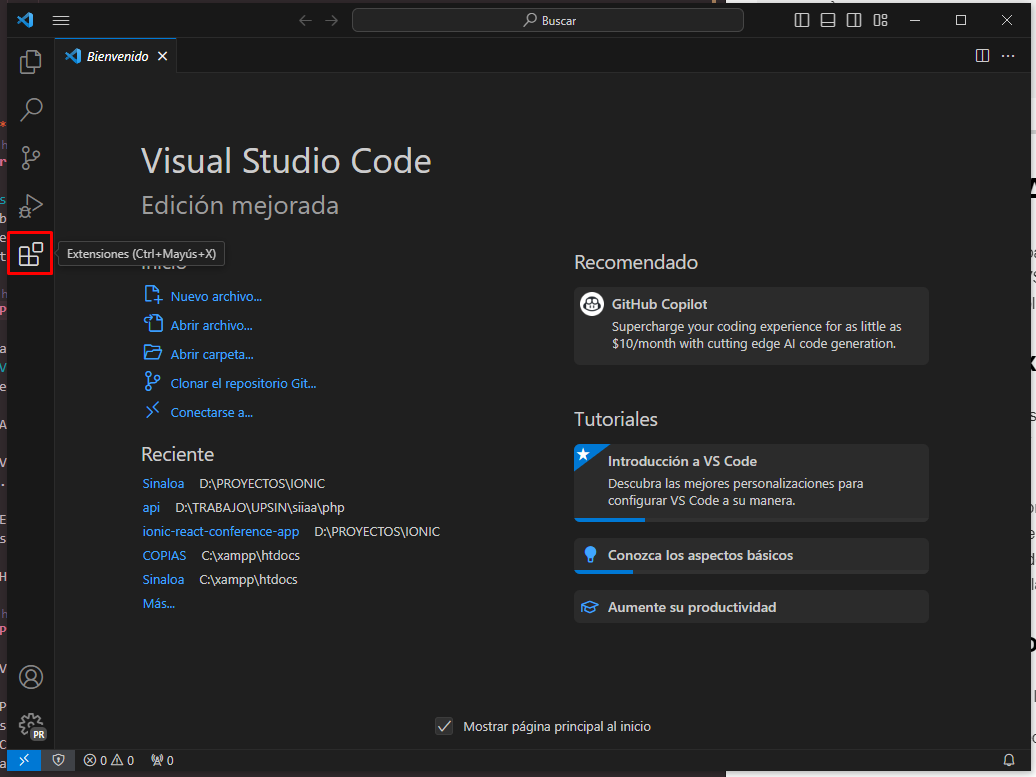This screenshot has height=777, width=1036.
Task: Open Customize Layout icon
Action: pos(880,20)
